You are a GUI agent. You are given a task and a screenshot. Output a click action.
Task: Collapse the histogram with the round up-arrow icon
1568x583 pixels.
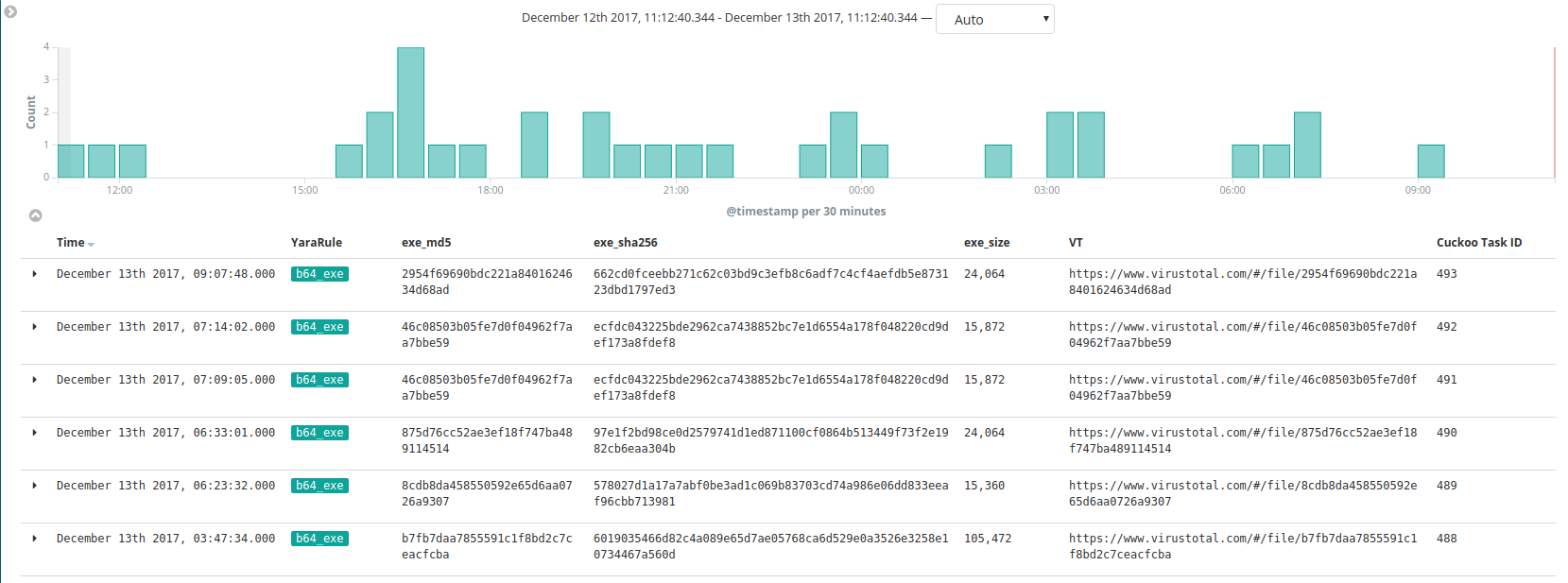36,215
